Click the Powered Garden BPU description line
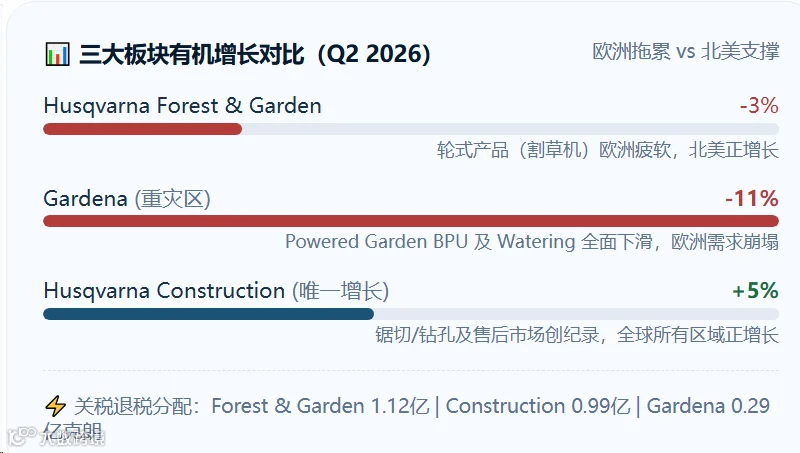Screen dimensions: 800x453 pyautogui.click(x=532, y=241)
